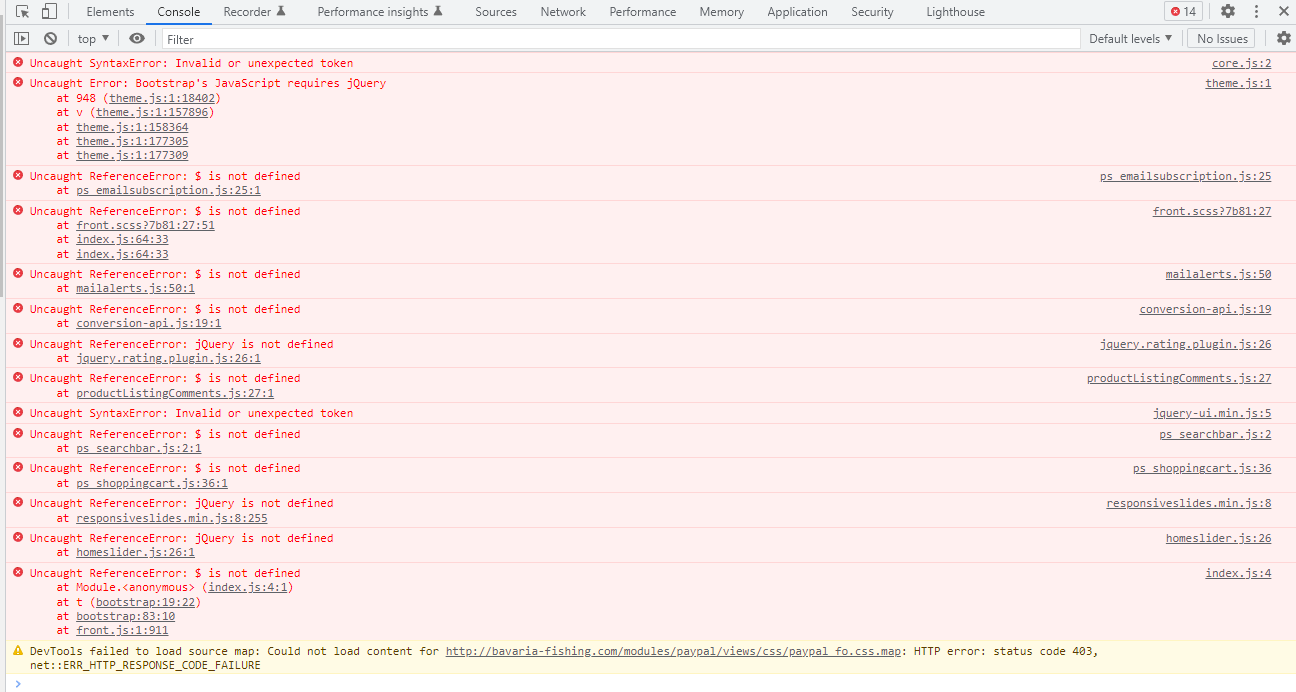Open the Security tab

(872, 12)
